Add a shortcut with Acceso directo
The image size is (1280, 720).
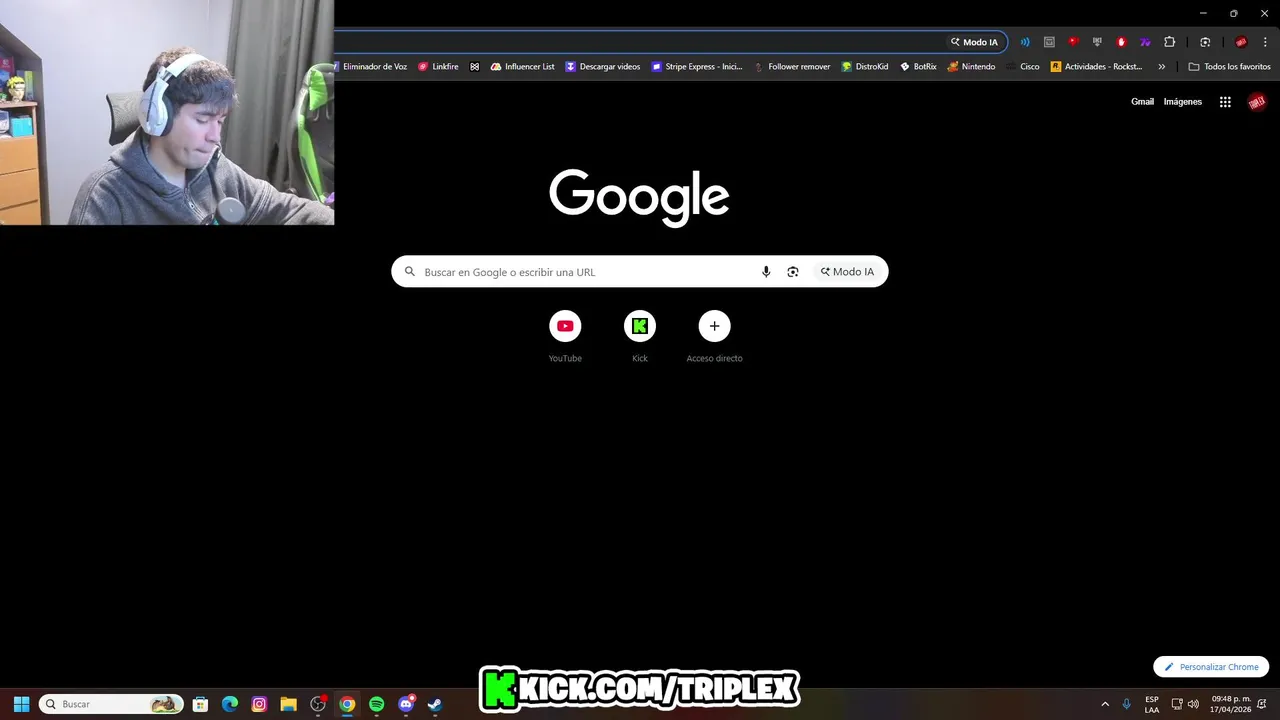[714, 337]
